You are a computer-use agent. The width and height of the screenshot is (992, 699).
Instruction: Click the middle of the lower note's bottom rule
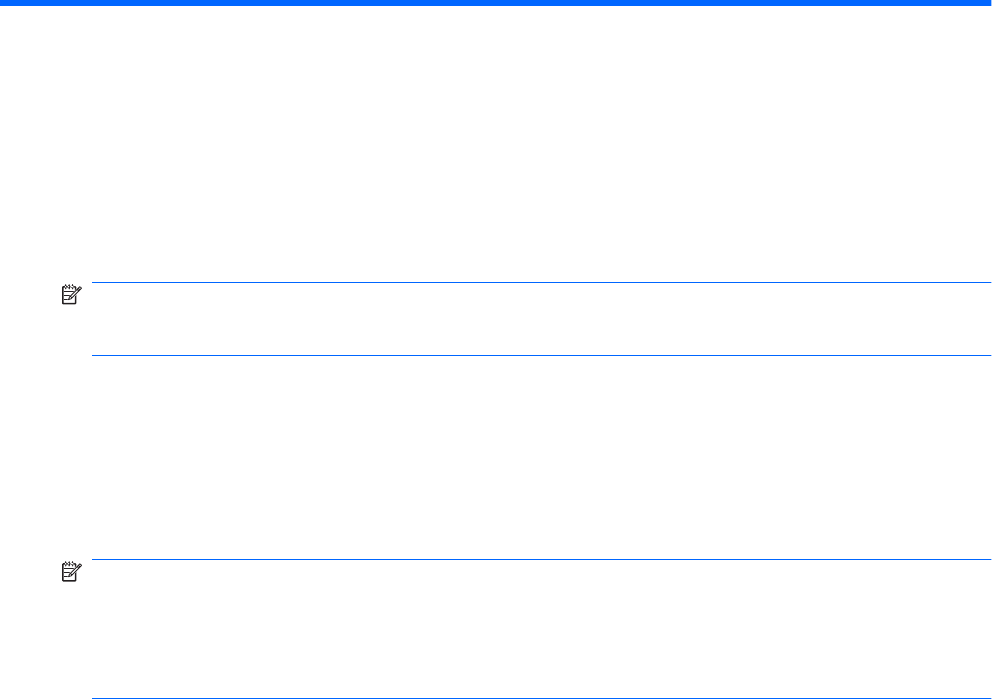pyautogui.click(x=540, y=698)
